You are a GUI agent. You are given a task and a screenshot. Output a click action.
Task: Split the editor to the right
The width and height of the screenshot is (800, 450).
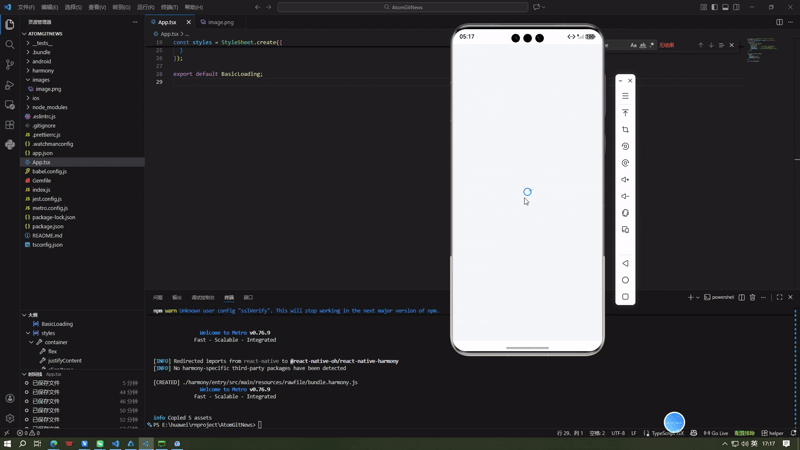tap(779, 22)
